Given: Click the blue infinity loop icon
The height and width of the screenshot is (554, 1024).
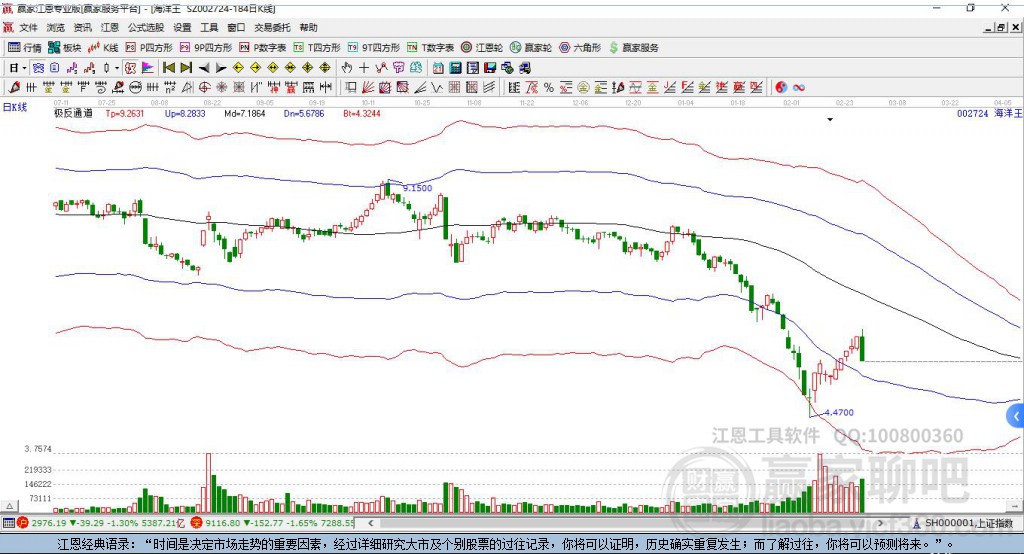Looking at the screenshot, I should point(799,88).
